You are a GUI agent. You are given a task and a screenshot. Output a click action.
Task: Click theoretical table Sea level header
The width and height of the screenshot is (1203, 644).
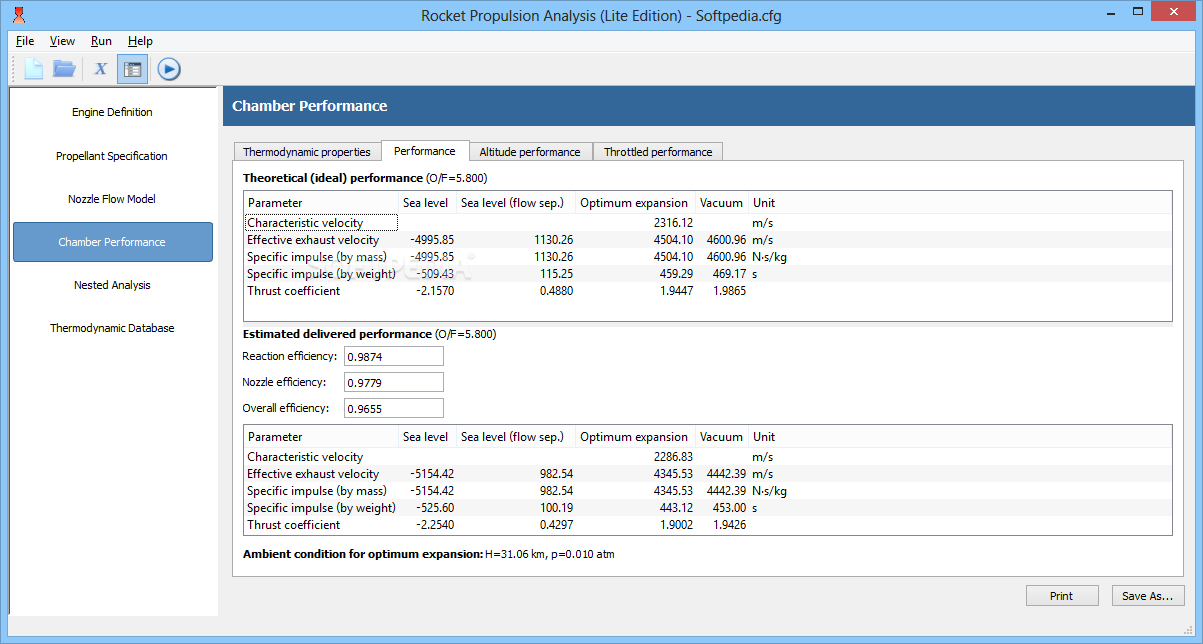click(x=426, y=203)
